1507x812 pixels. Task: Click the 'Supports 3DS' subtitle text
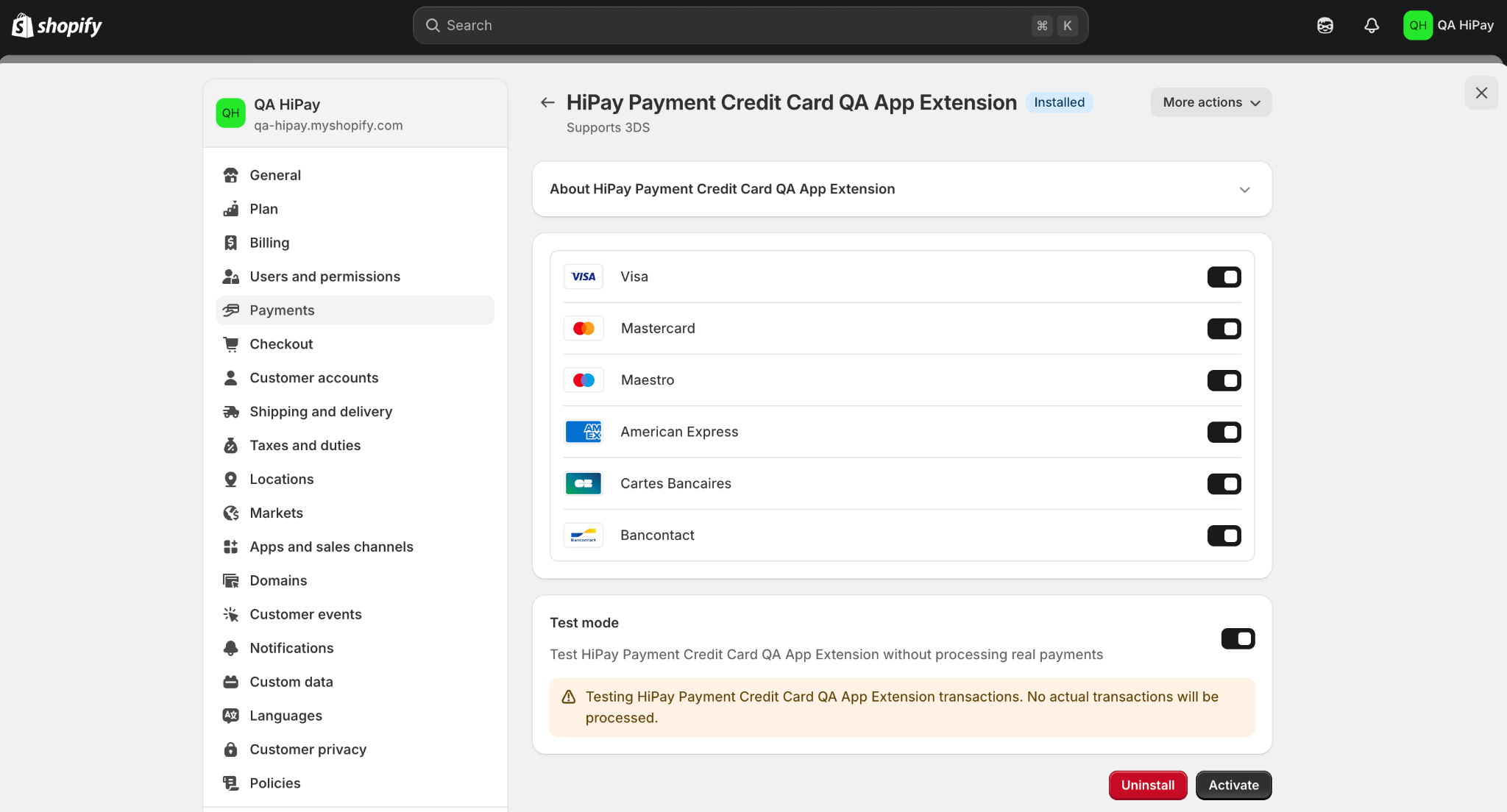[x=609, y=127]
